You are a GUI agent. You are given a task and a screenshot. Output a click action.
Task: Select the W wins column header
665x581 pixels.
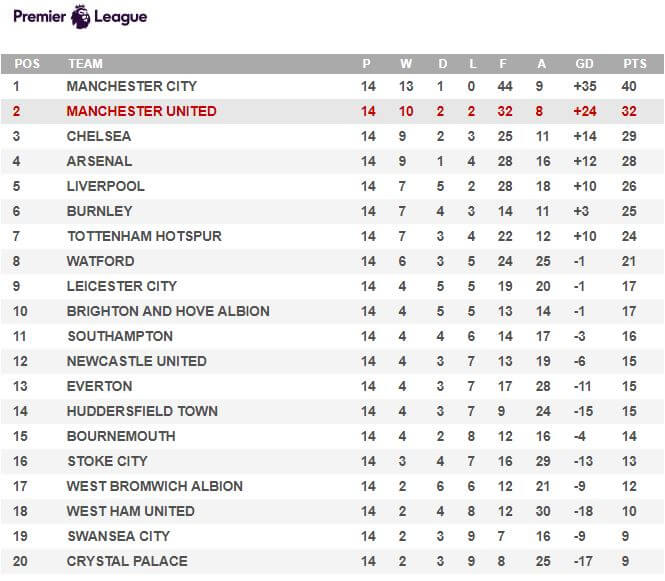pyautogui.click(x=405, y=64)
